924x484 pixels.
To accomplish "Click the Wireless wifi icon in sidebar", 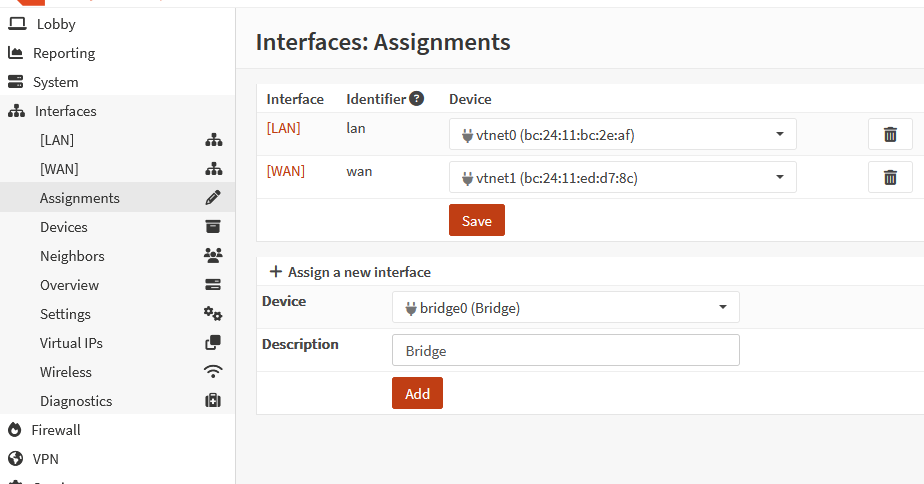I will tap(212, 372).
